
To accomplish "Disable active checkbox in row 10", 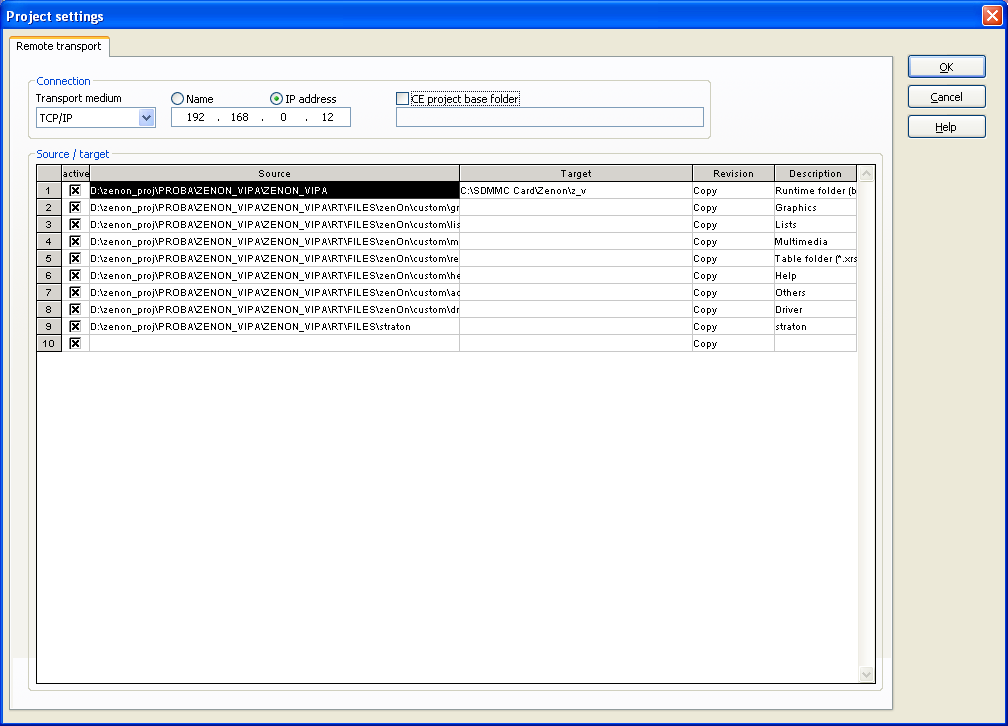I will pos(75,343).
